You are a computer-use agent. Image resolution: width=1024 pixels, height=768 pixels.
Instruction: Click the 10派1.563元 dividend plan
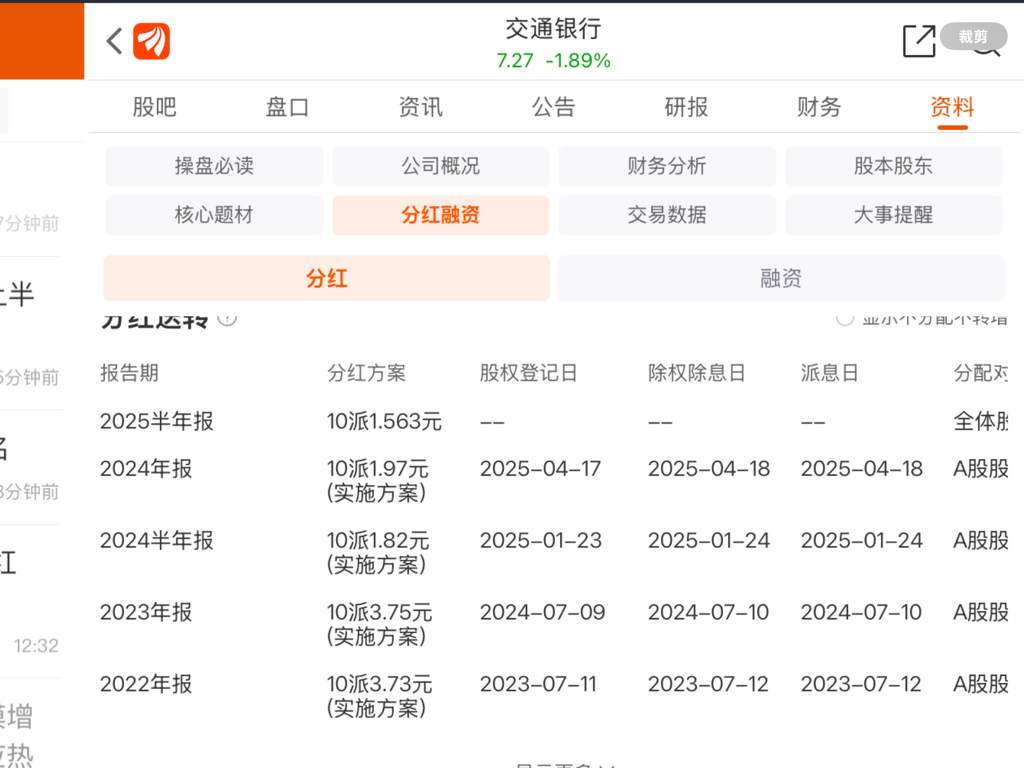click(x=384, y=421)
